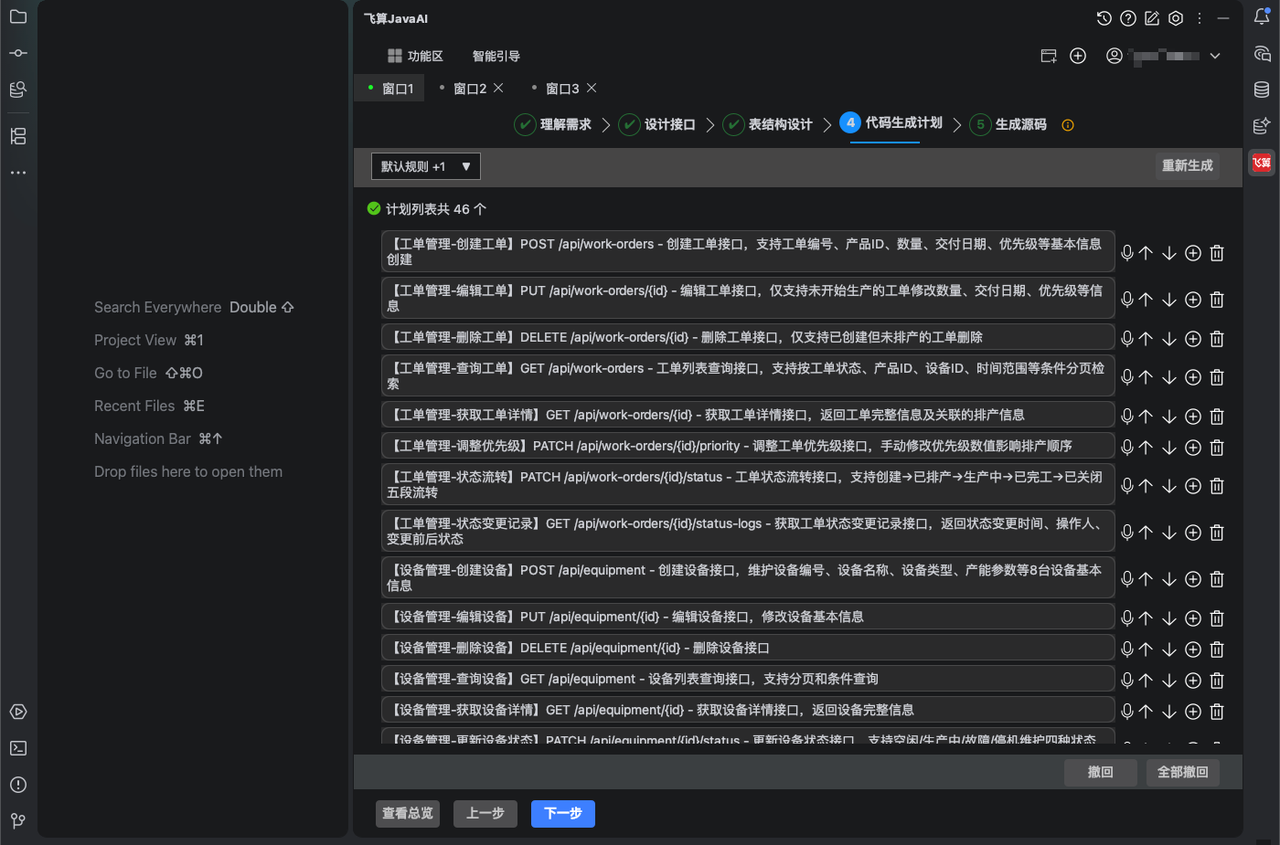Open the Database tool window on right sidebar

pos(1262,90)
